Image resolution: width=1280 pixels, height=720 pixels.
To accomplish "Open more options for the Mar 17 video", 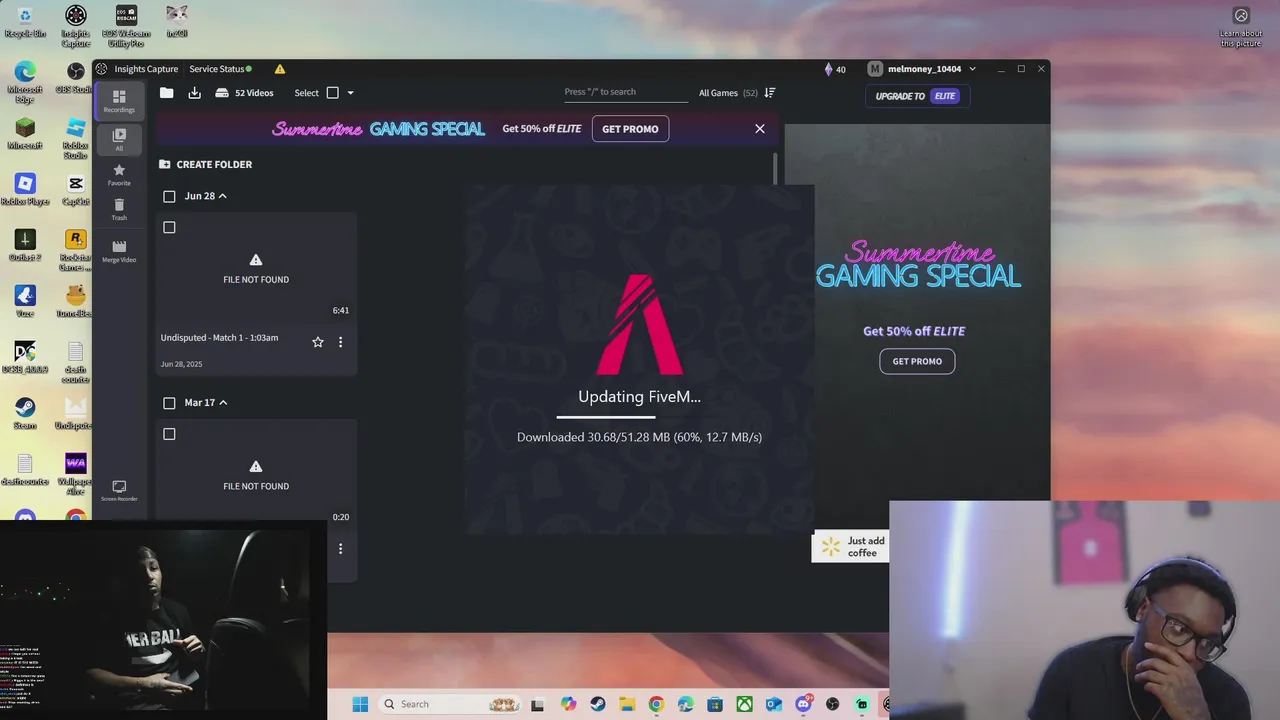I will (x=340, y=549).
